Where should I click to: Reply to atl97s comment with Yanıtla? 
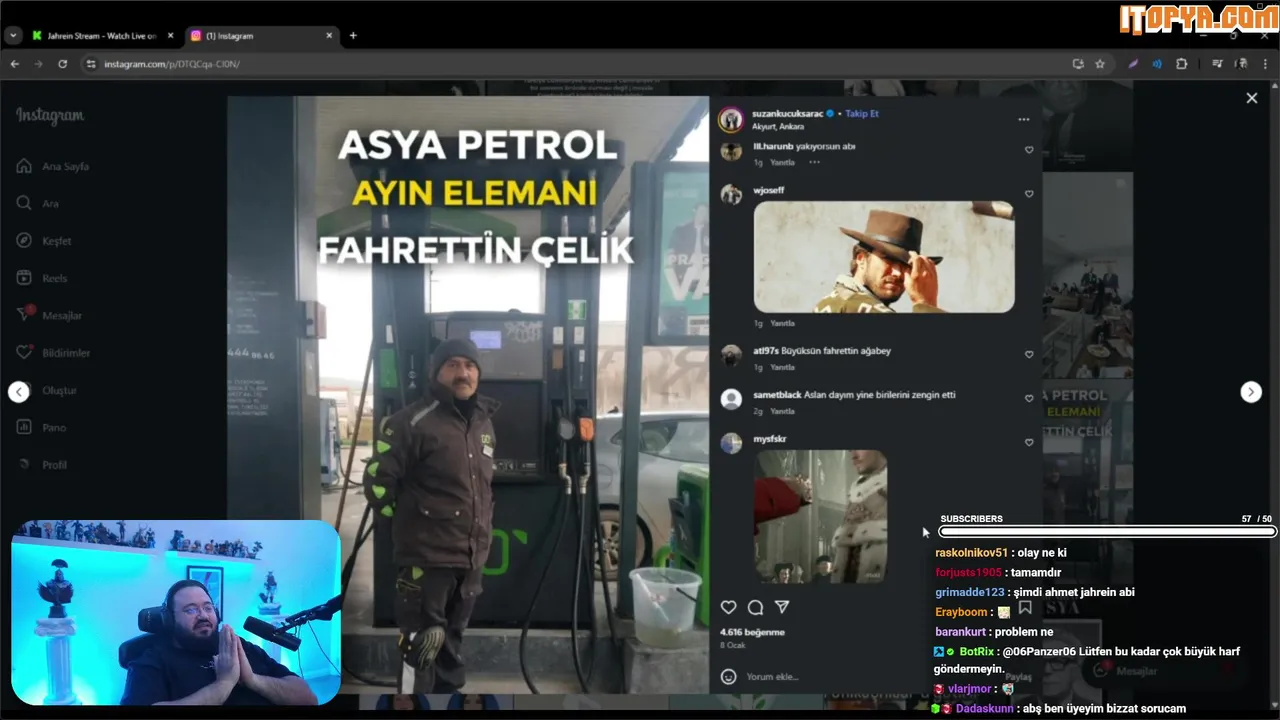point(782,367)
